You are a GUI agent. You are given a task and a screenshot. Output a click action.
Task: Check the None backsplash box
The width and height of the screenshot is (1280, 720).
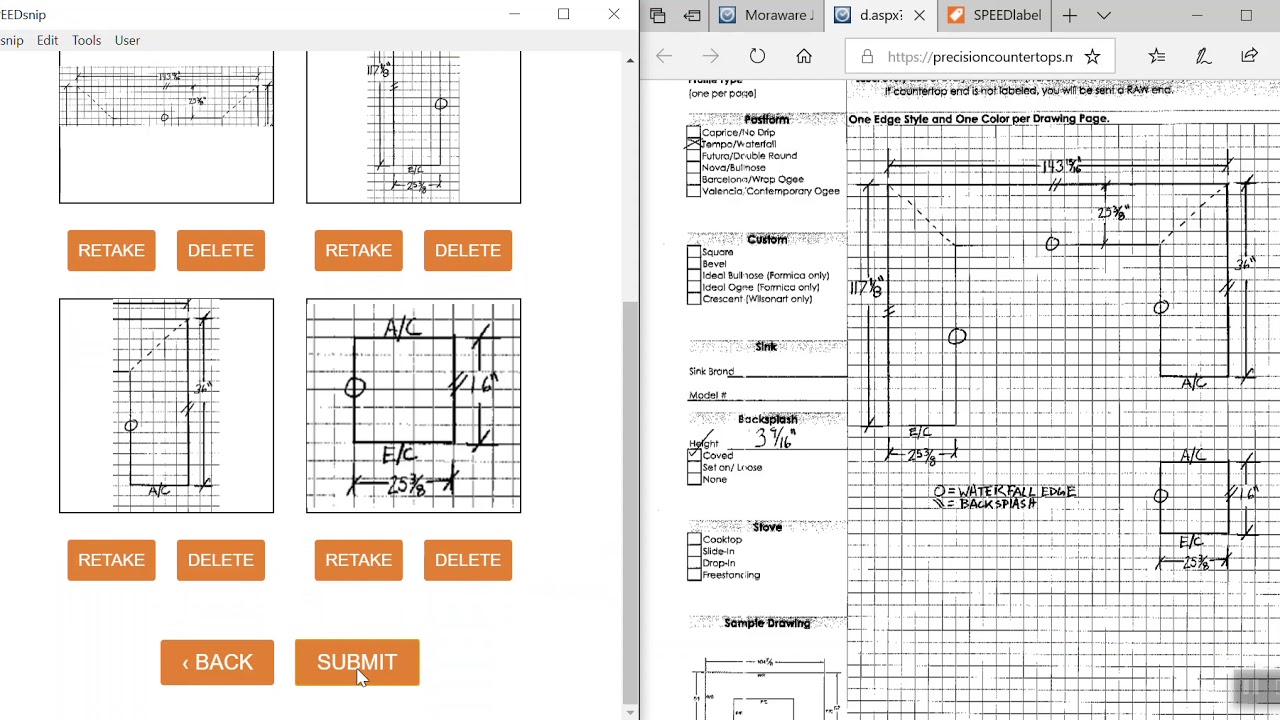pyautogui.click(x=694, y=479)
